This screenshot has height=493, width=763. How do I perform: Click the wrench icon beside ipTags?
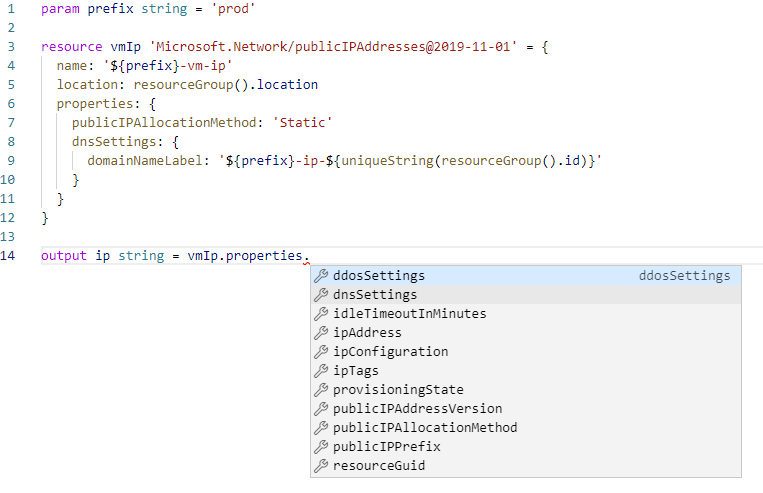click(321, 371)
